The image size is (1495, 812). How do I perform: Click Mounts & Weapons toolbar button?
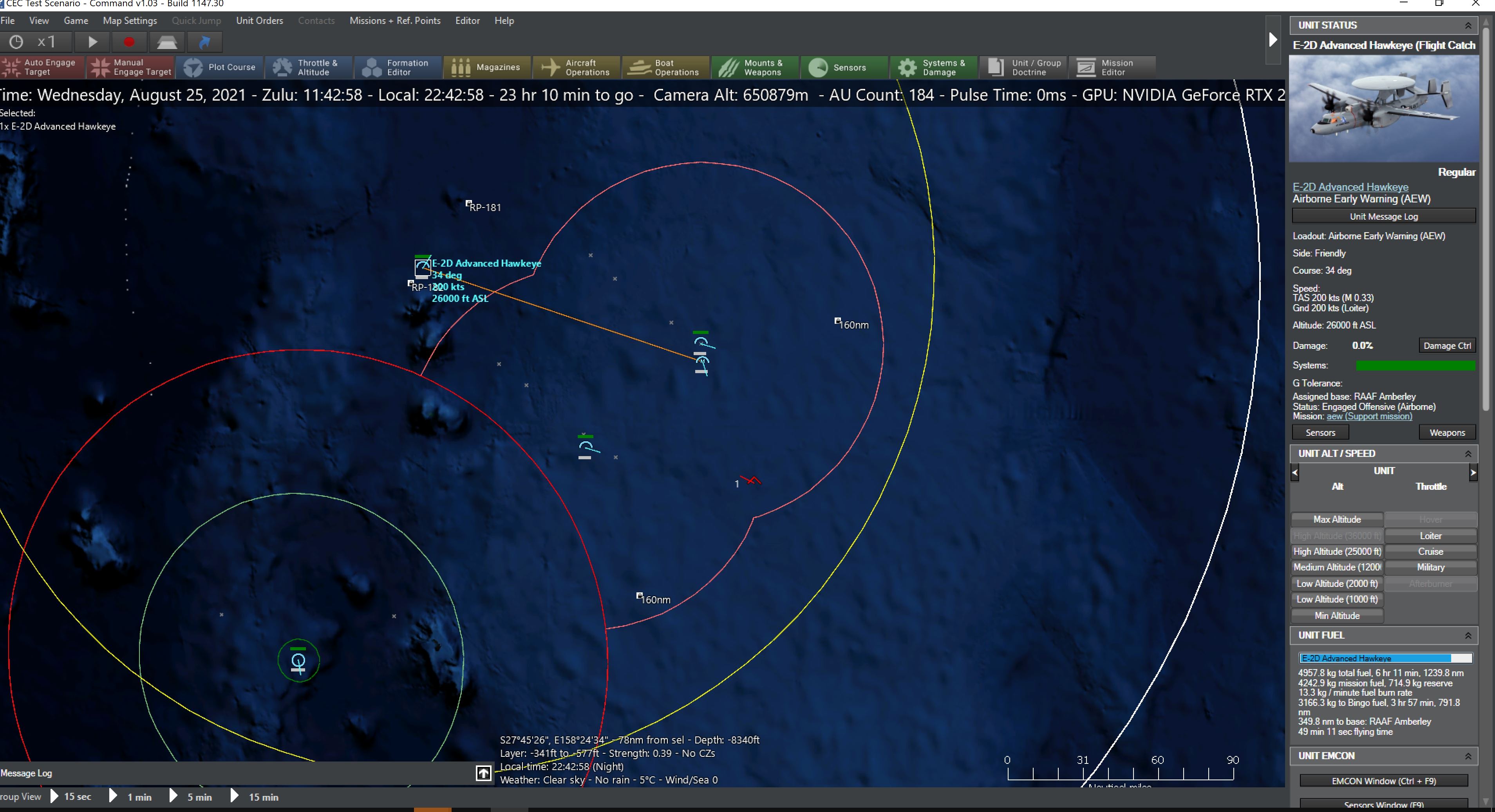[754, 67]
